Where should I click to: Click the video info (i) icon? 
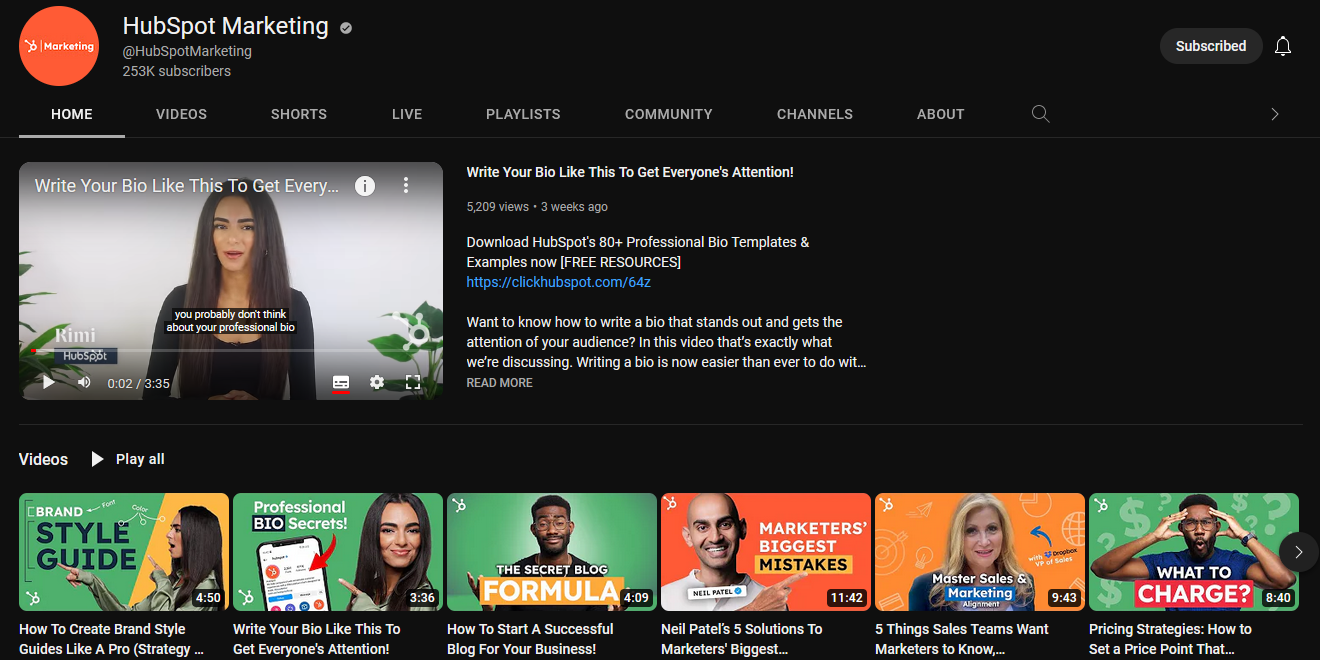(x=365, y=186)
